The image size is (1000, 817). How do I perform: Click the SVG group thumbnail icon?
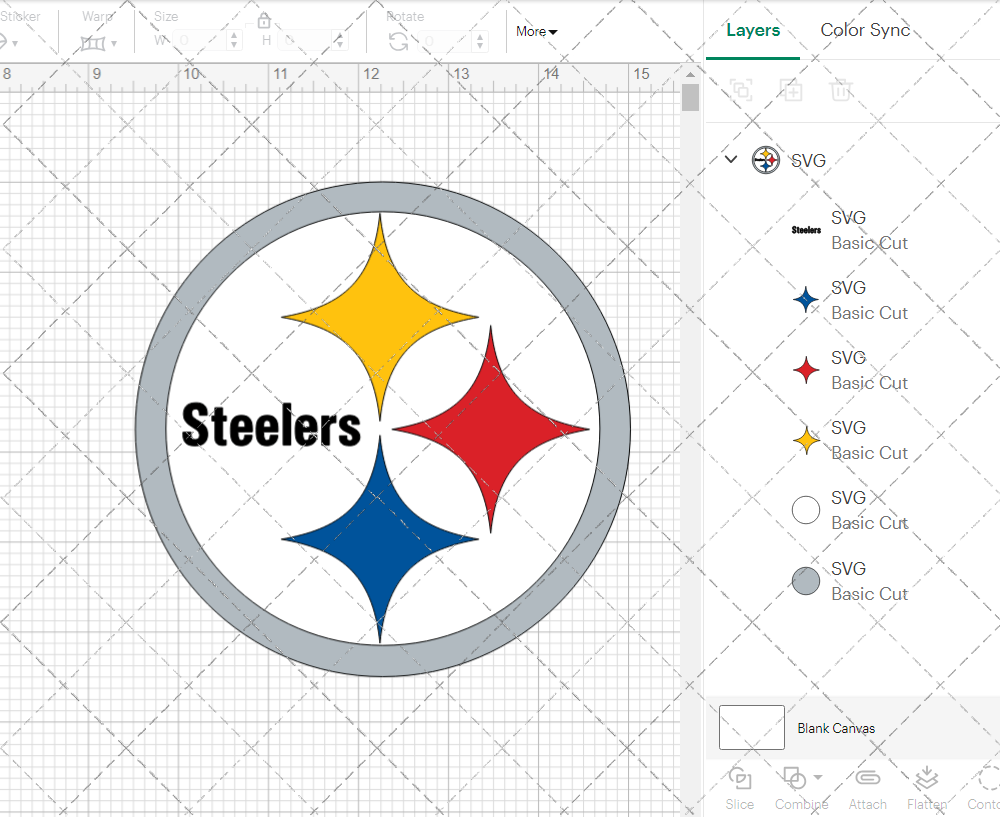point(765,160)
